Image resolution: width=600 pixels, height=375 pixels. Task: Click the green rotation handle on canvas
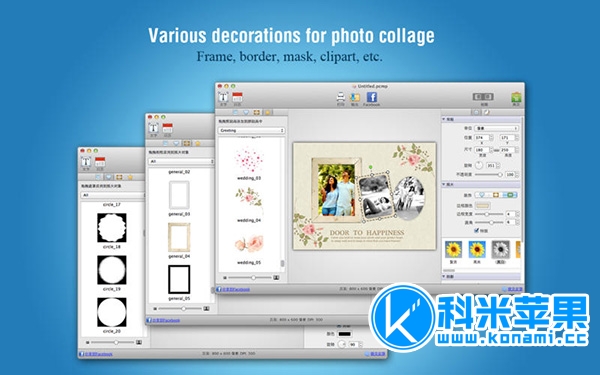370,167
